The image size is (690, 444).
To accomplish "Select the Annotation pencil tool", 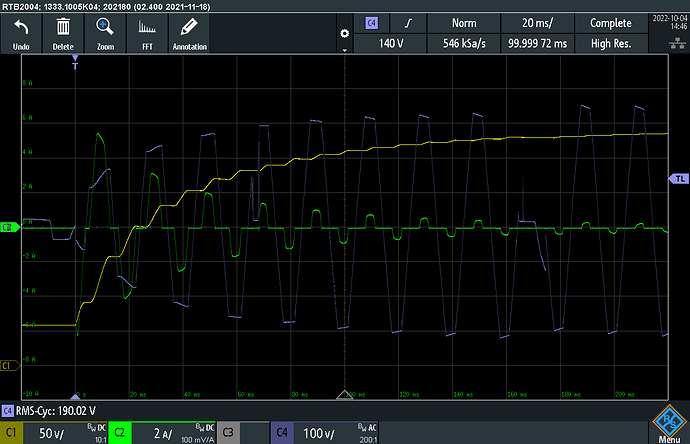I will [x=190, y=33].
